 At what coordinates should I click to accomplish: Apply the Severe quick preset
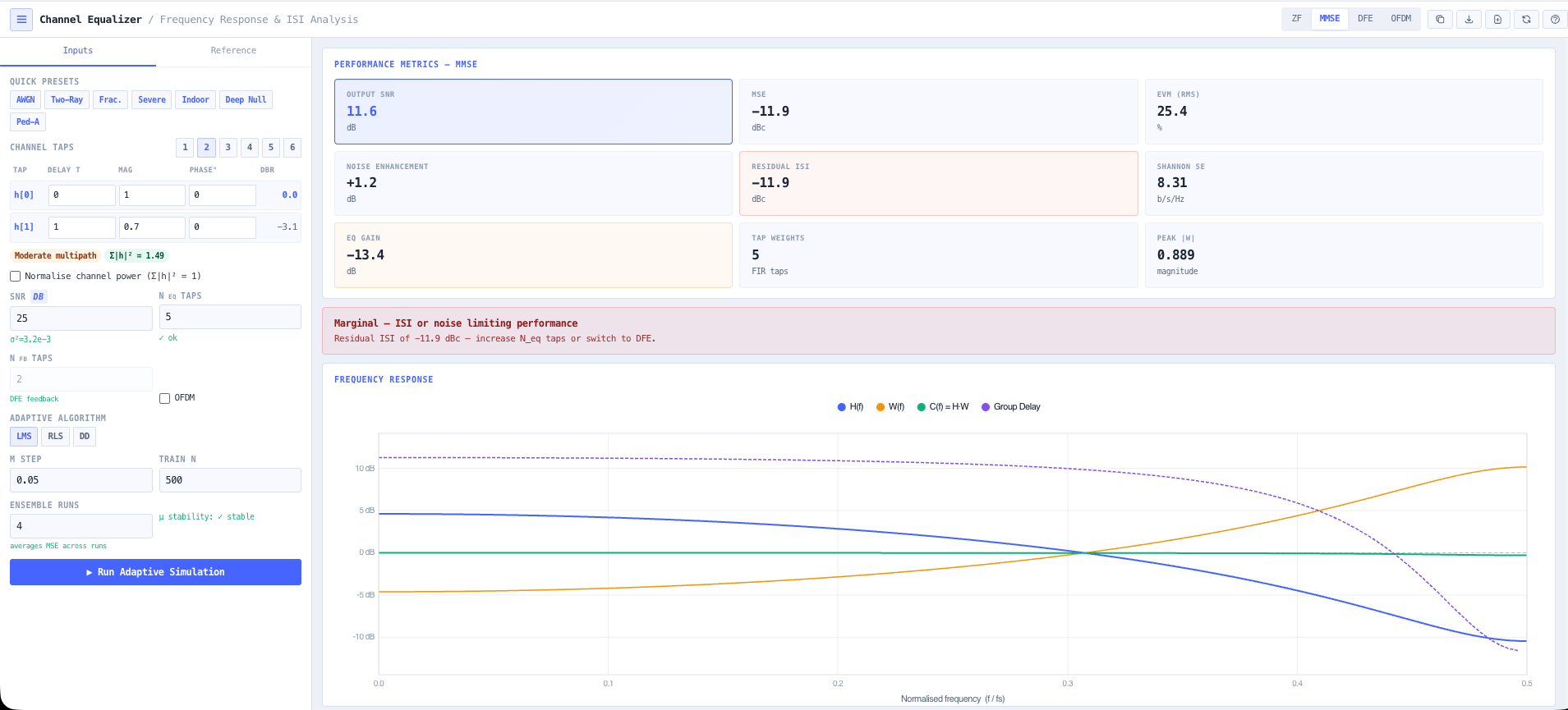point(152,100)
